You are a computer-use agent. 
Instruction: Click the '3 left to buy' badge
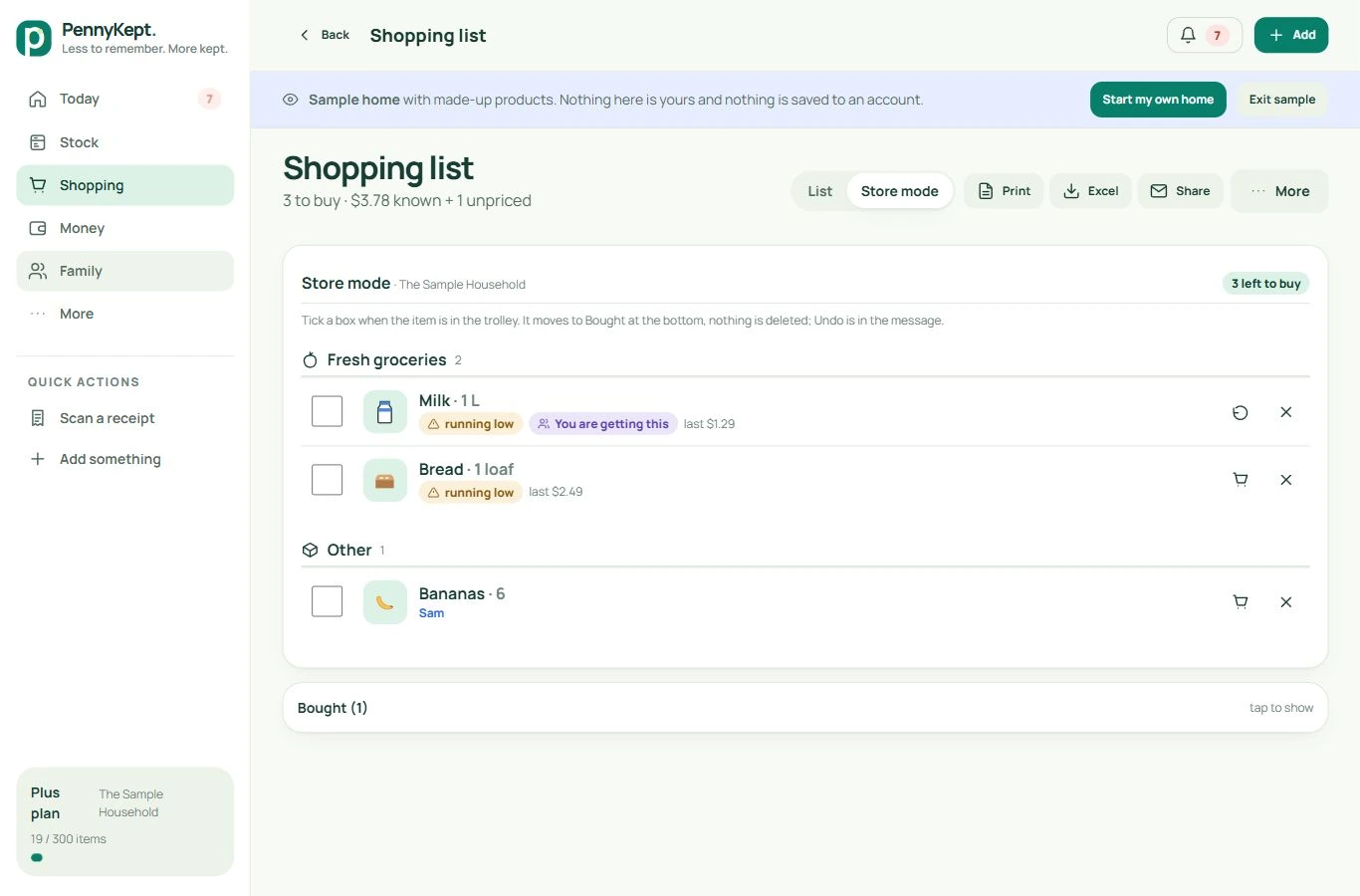click(x=1265, y=284)
